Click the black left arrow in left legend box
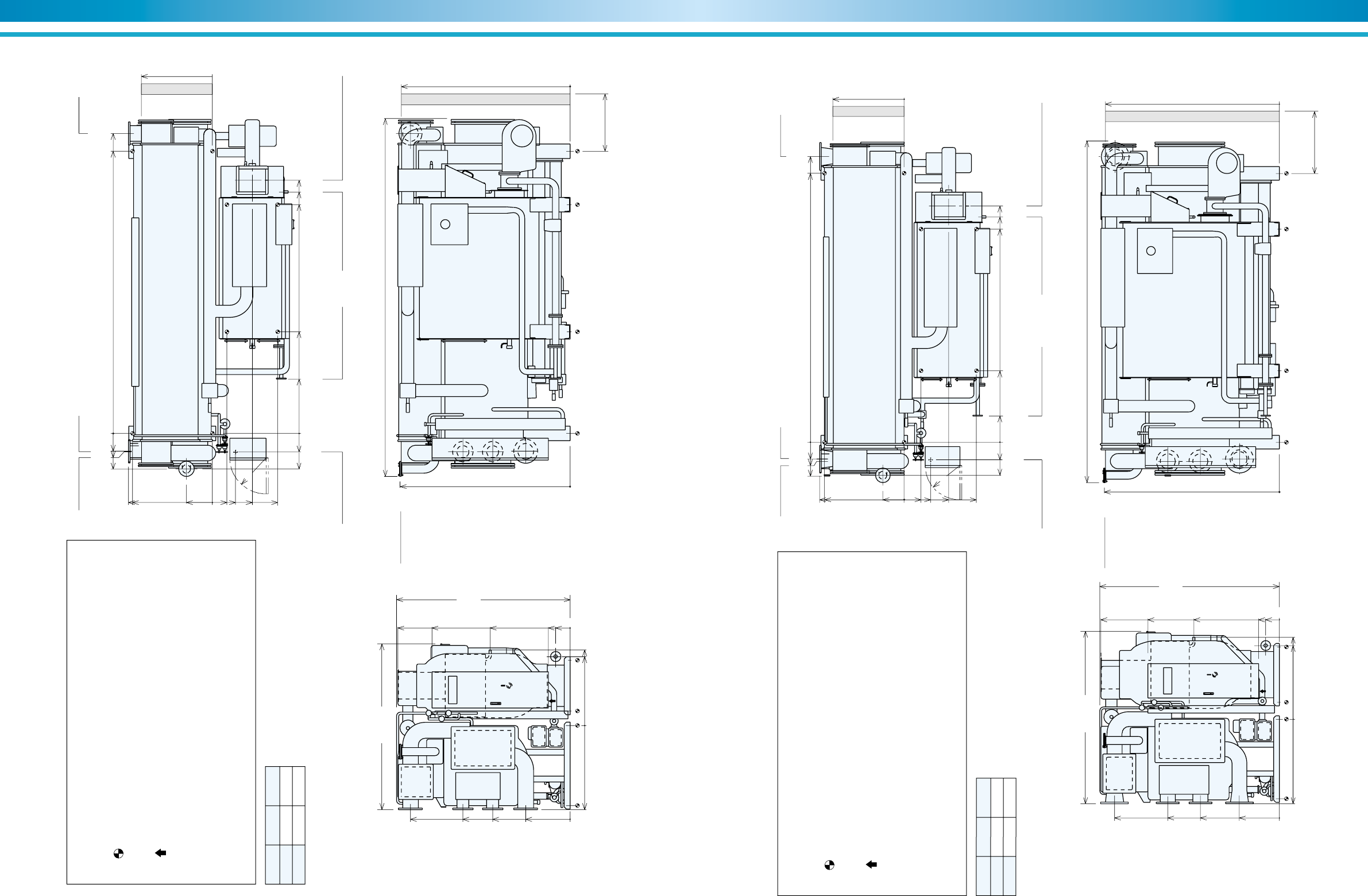 160,853
